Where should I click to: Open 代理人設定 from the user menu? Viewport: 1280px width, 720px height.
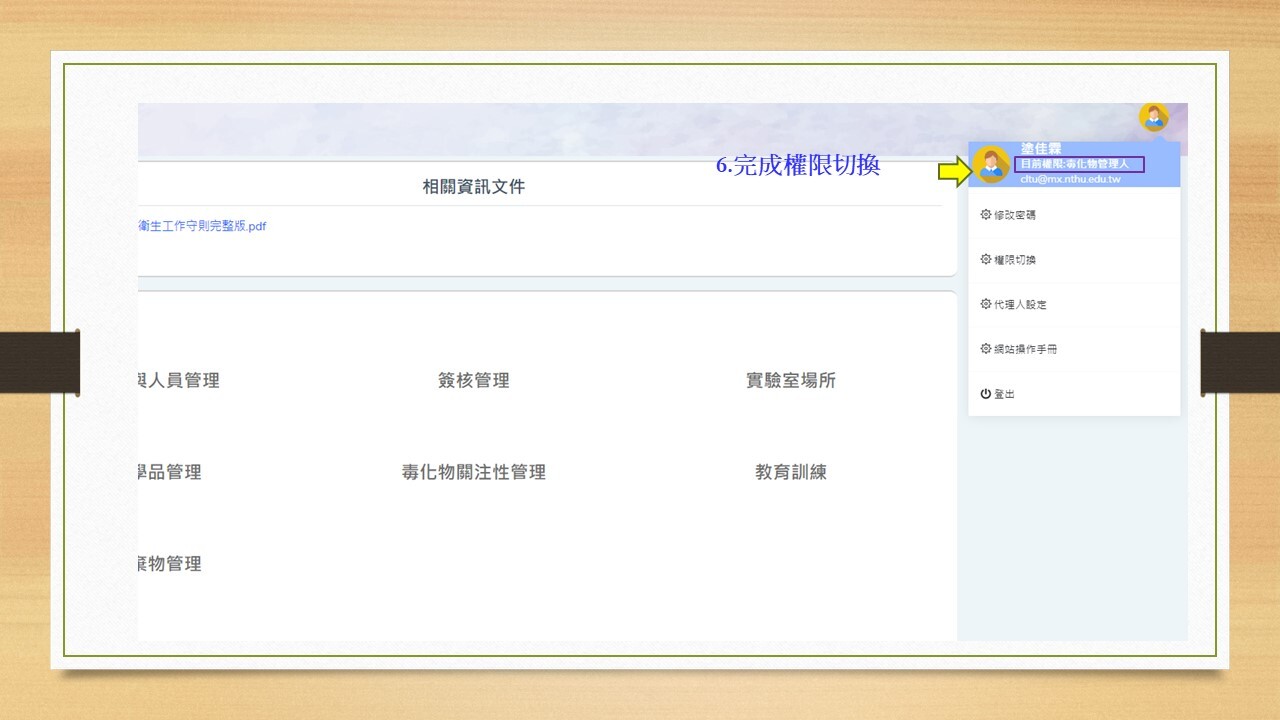[x=1020, y=304]
